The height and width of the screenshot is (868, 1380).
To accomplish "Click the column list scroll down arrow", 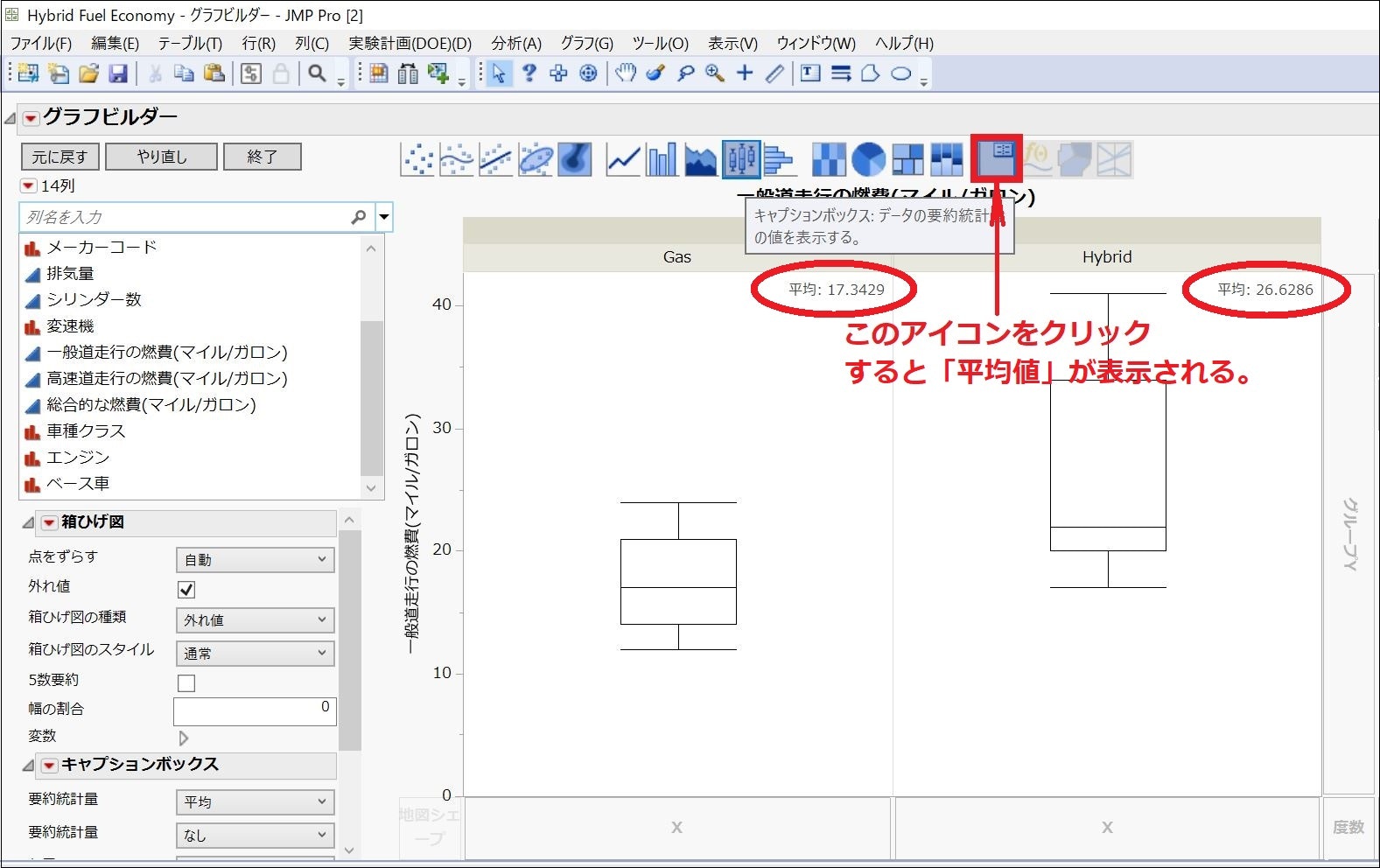I will click(371, 488).
